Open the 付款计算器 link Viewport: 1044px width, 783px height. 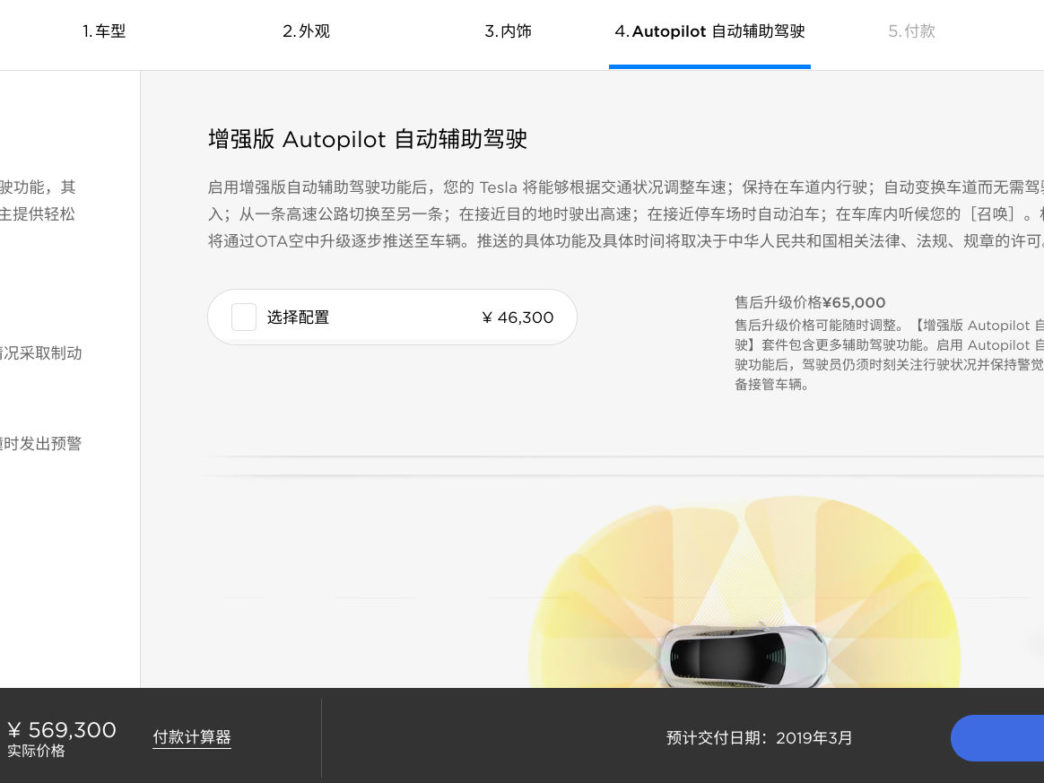click(x=192, y=737)
